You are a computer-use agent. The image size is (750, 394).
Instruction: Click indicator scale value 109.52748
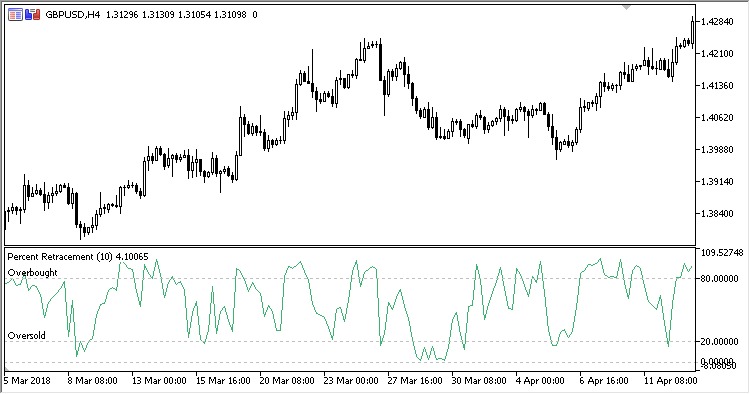[722, 252]
